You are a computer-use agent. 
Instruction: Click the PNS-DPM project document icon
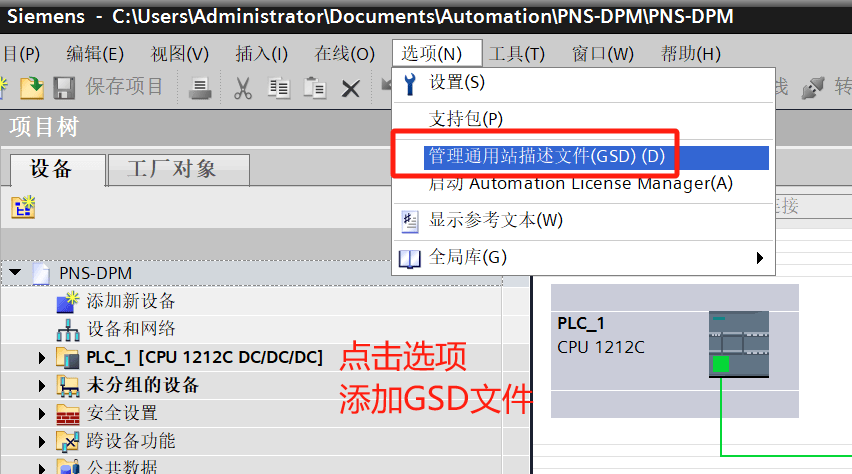coord(41,273)
